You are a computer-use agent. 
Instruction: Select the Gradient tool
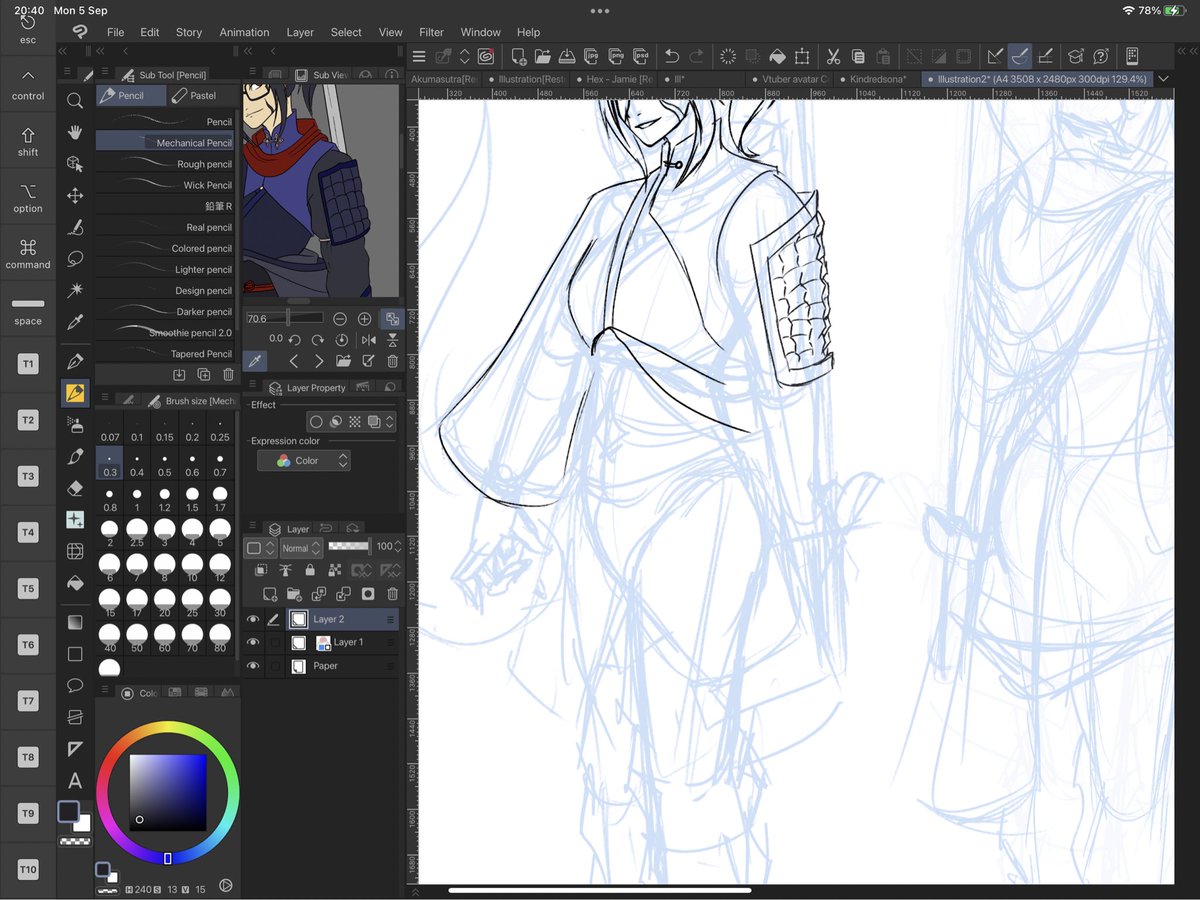coord(75,622)
